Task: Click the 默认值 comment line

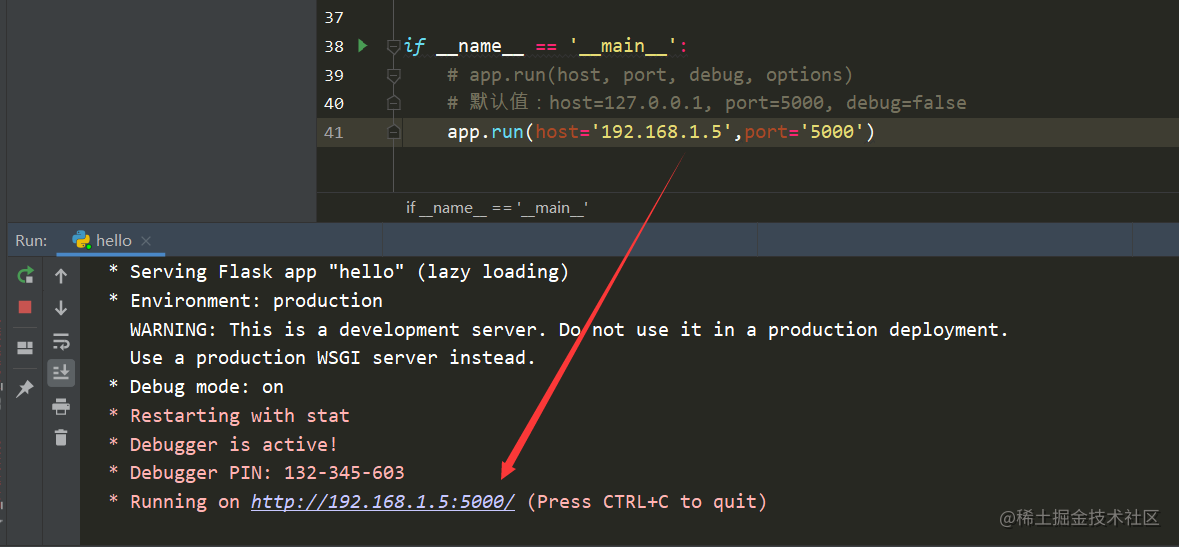Action: (x=707, y=103)
